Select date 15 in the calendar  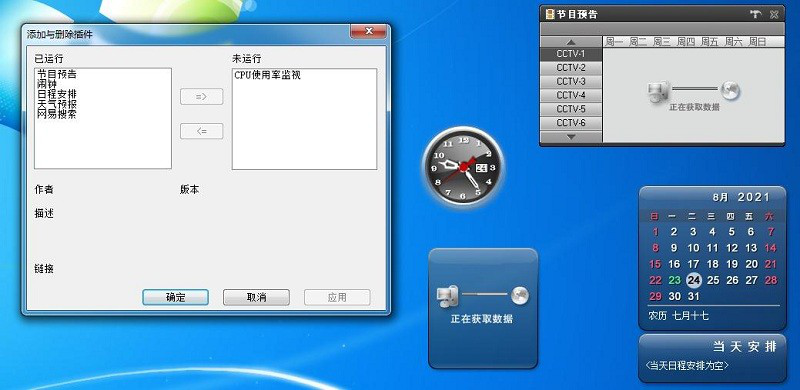click(x=655, y=264)
